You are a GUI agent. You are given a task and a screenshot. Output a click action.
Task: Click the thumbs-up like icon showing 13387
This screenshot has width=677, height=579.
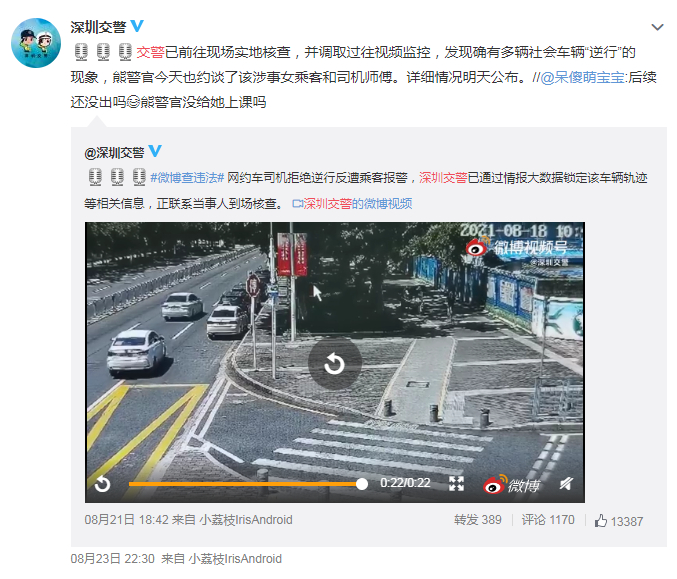click(601, 521)
